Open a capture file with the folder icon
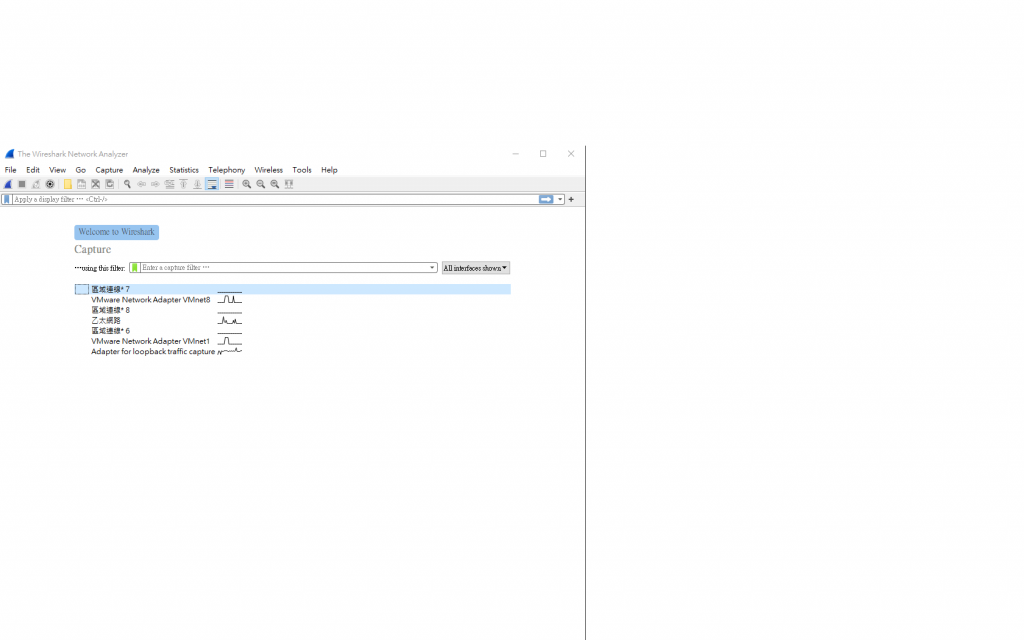Image resolution: width=1024 pixels, height=640 pixels. 67,185
